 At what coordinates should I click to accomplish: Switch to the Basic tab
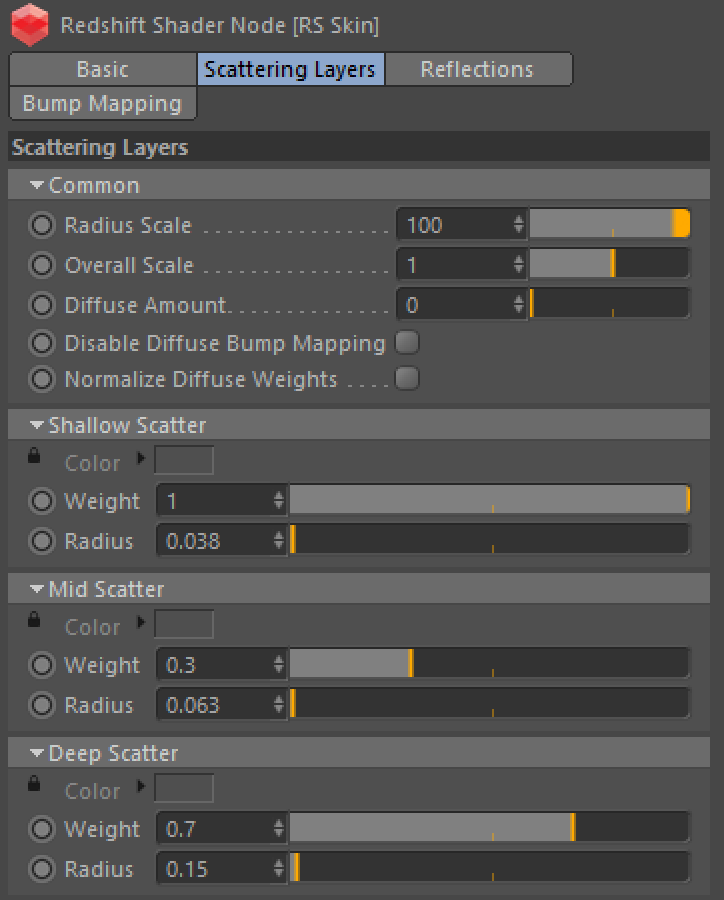point(103,69)
